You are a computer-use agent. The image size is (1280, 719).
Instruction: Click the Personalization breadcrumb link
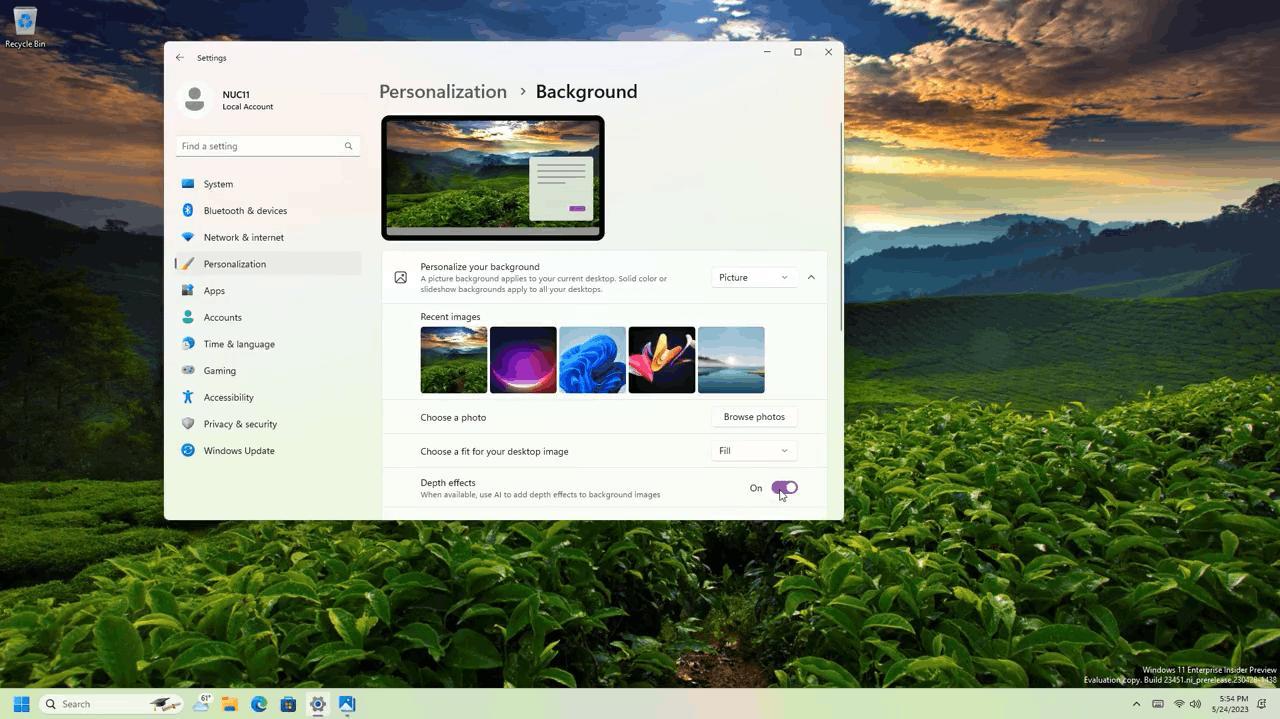tap(443, 92)
